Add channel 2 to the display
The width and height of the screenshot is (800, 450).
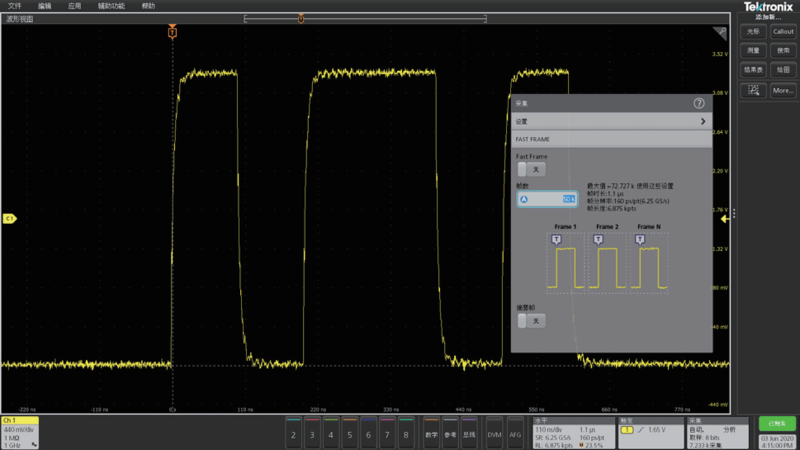tap(293, 435)
